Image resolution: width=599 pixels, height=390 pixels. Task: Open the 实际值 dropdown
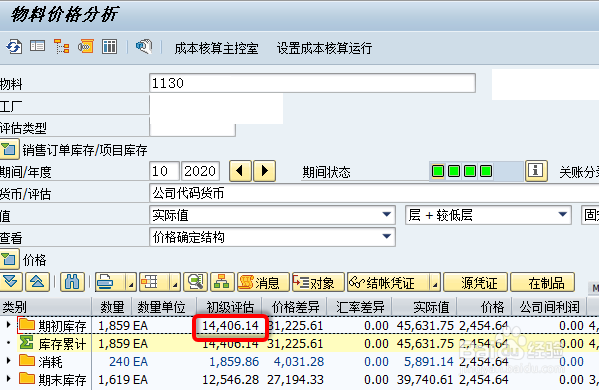point(387,215)
